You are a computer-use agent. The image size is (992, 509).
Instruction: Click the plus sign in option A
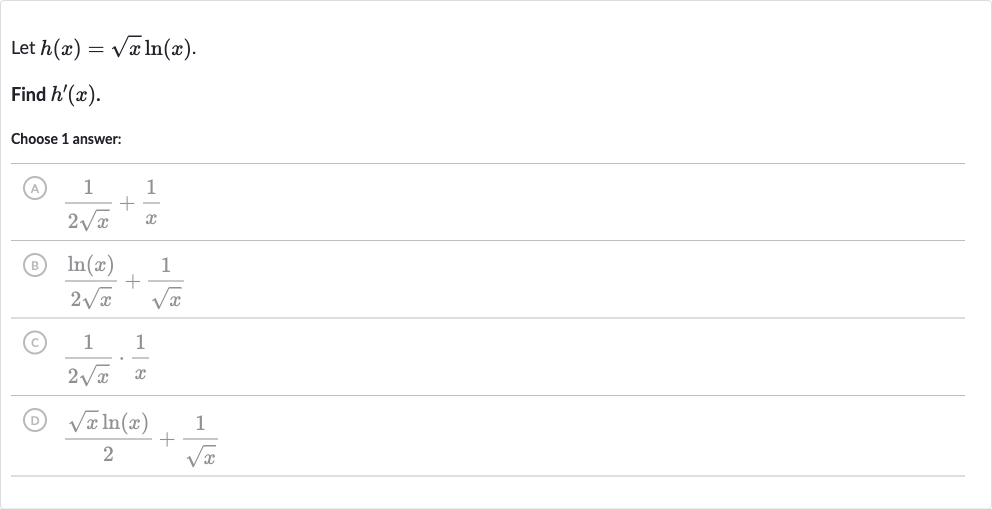[x=127, y=204]
